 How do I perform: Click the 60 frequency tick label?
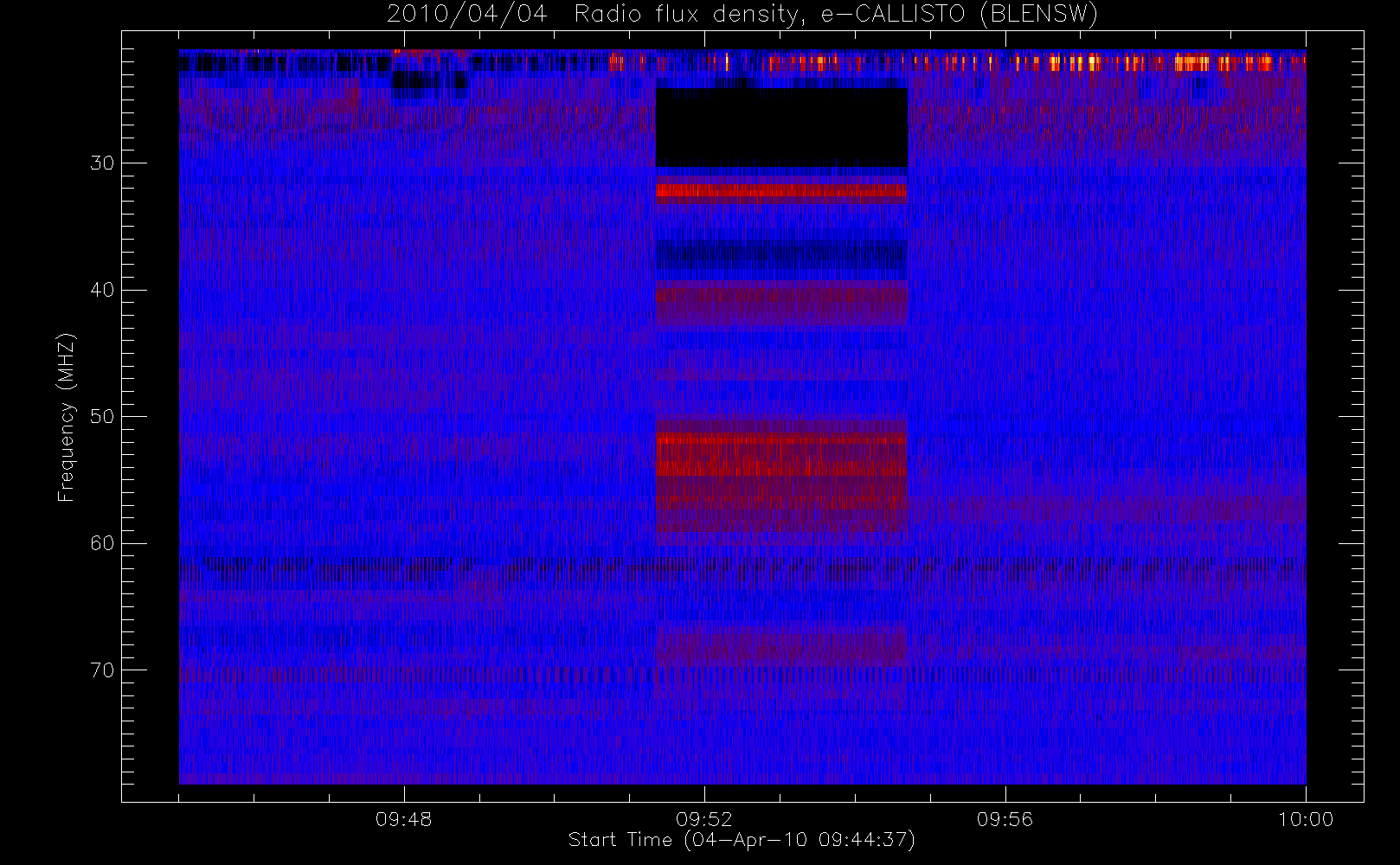click(102, 543)
